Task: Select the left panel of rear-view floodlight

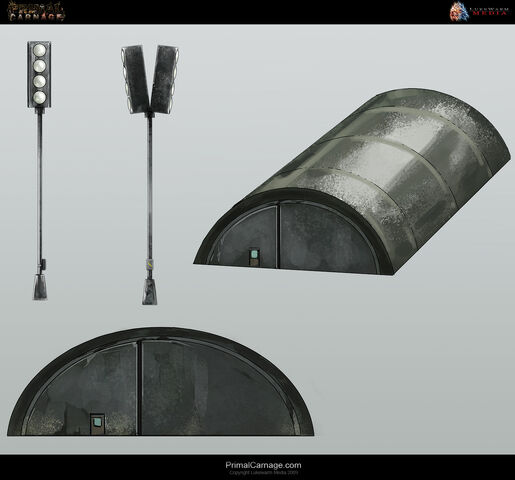Action: click(x=135, y=79)
